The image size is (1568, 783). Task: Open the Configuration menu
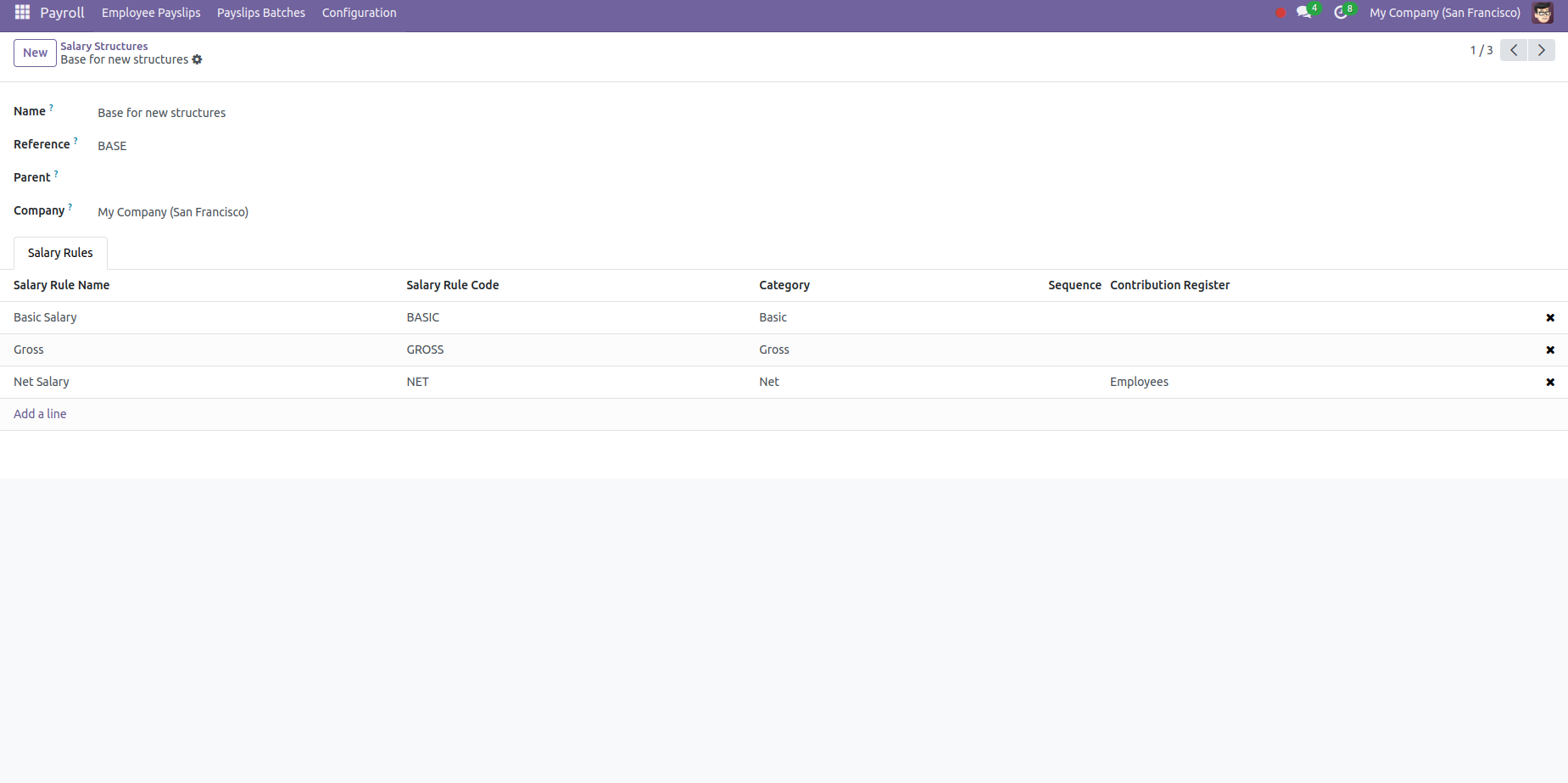point(359,13)
